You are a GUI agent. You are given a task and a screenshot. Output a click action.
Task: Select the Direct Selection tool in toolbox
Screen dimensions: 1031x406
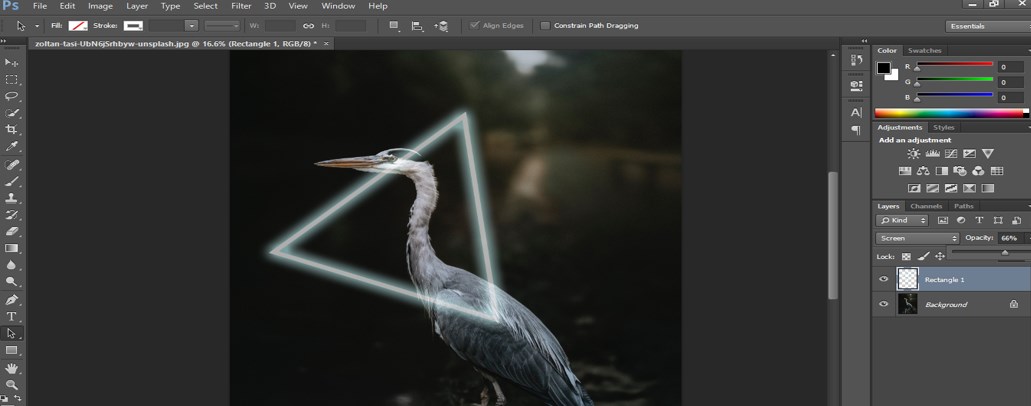click(11, 334)
